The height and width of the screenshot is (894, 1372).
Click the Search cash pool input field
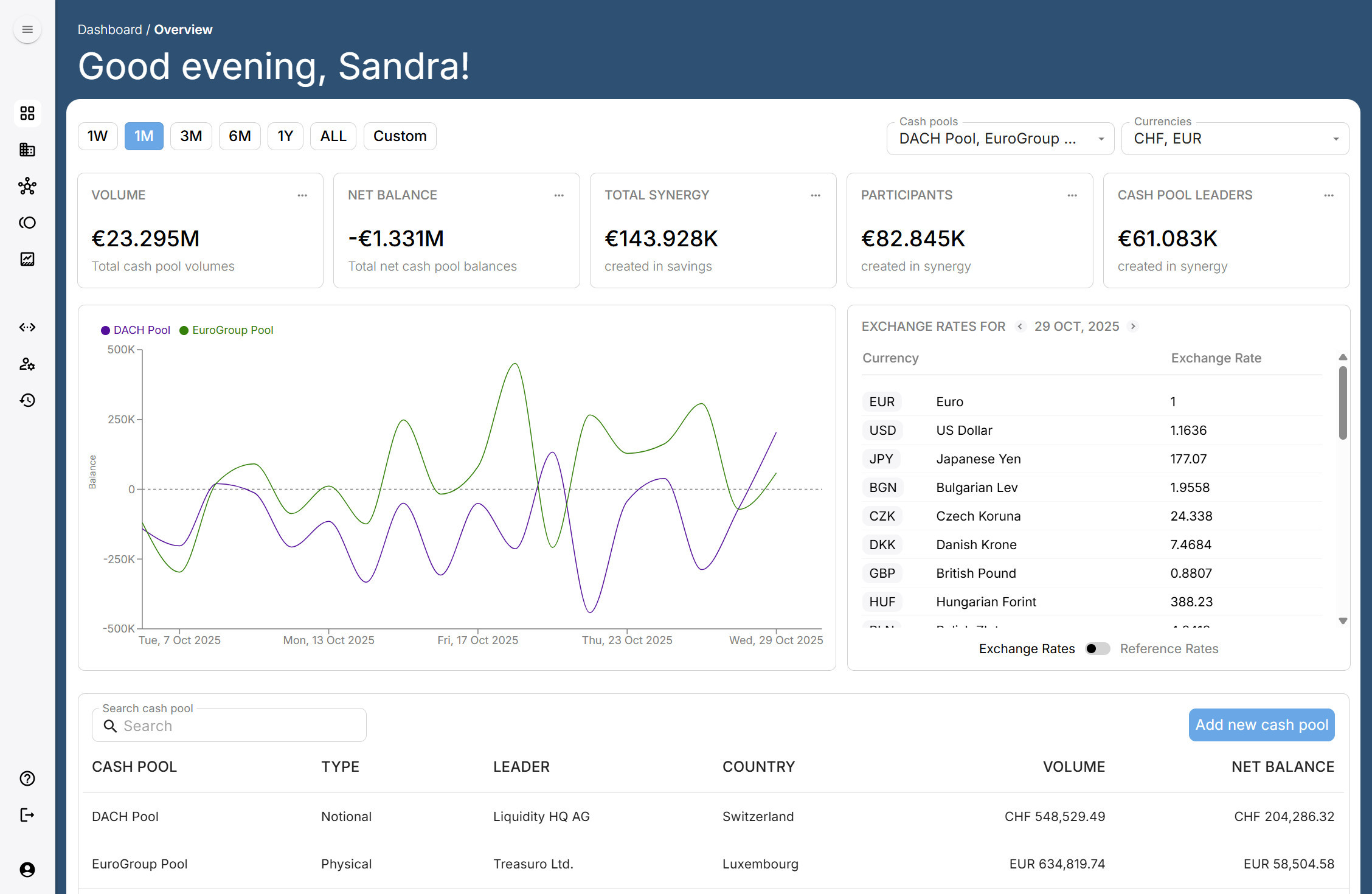(x=237, y=726)
